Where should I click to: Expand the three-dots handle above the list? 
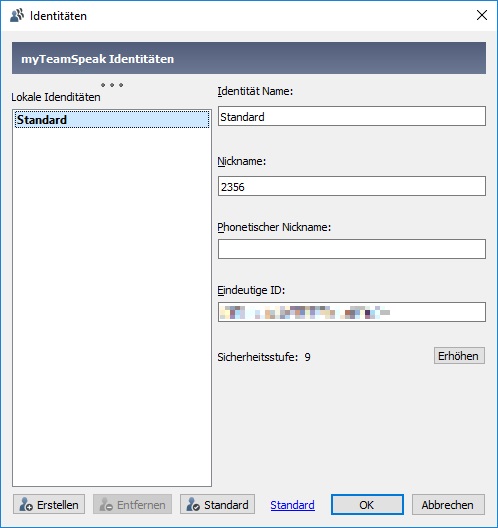112,85
